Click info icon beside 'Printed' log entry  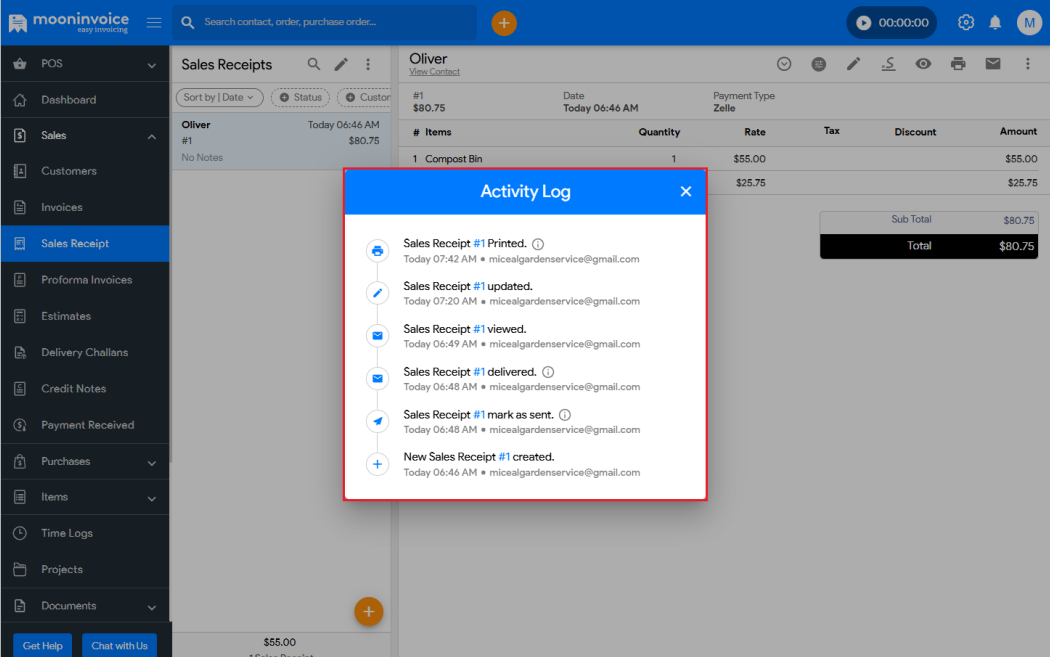point(538,244)
